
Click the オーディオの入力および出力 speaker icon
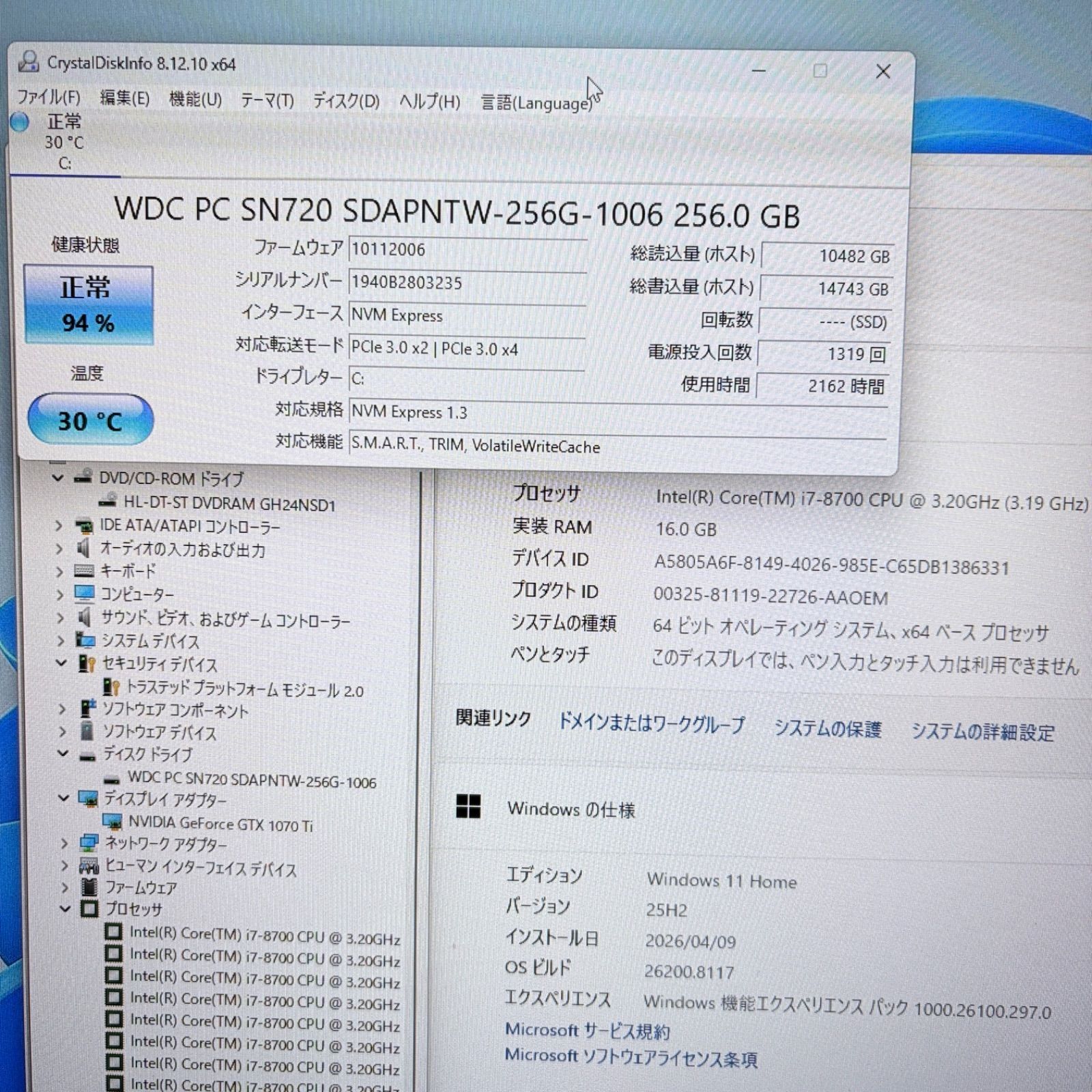tap(83, 548)
